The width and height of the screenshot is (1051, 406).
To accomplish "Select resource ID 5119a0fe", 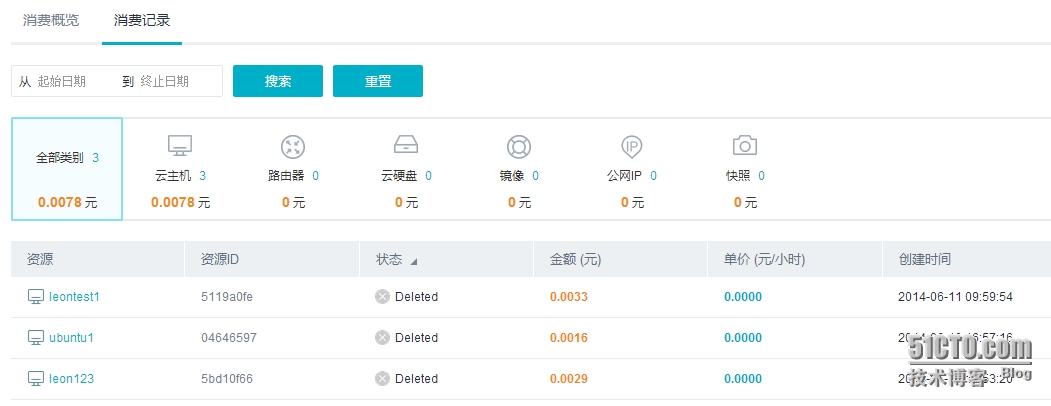I will (227, 297).
